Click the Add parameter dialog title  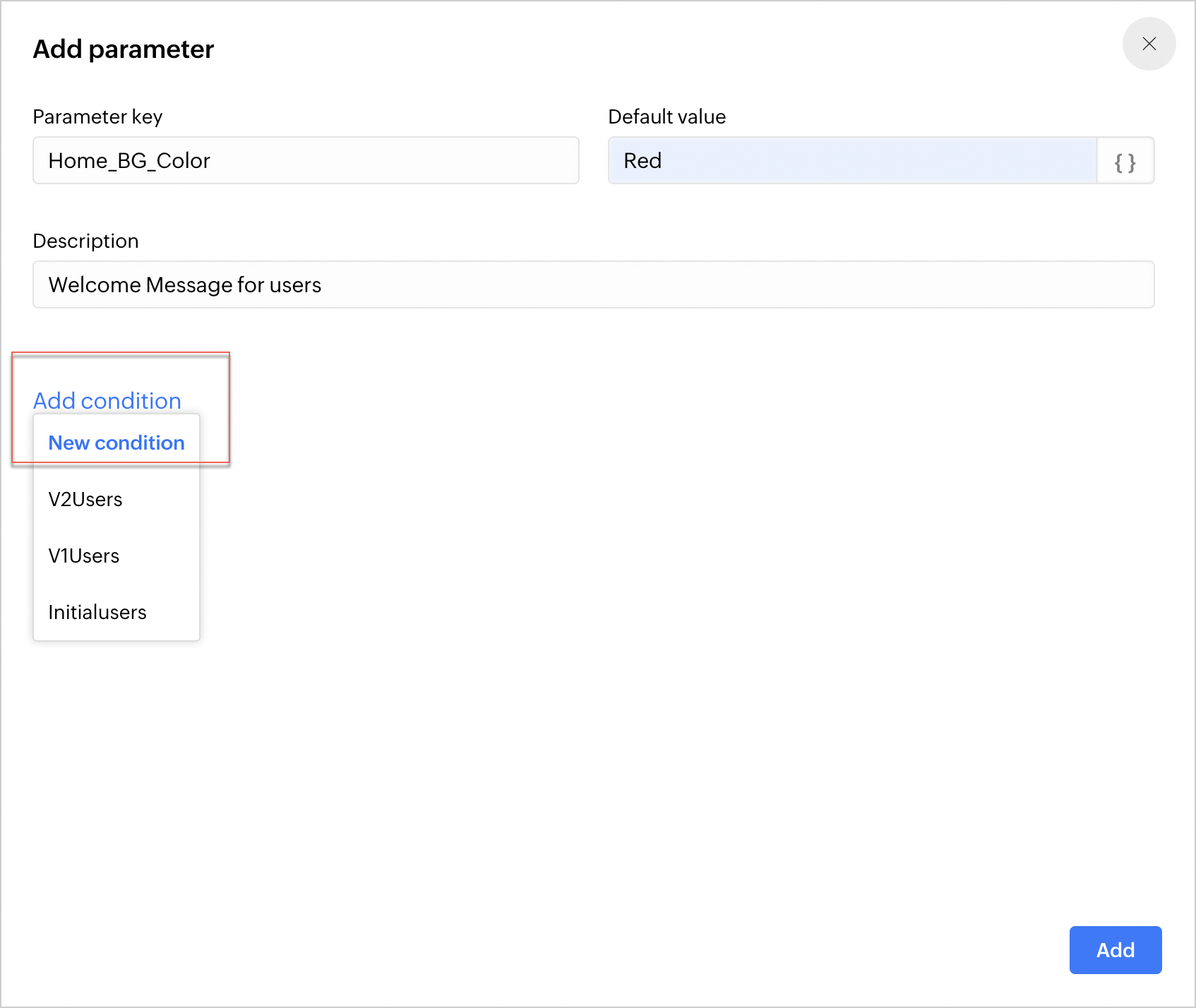[x=124, y=49]
